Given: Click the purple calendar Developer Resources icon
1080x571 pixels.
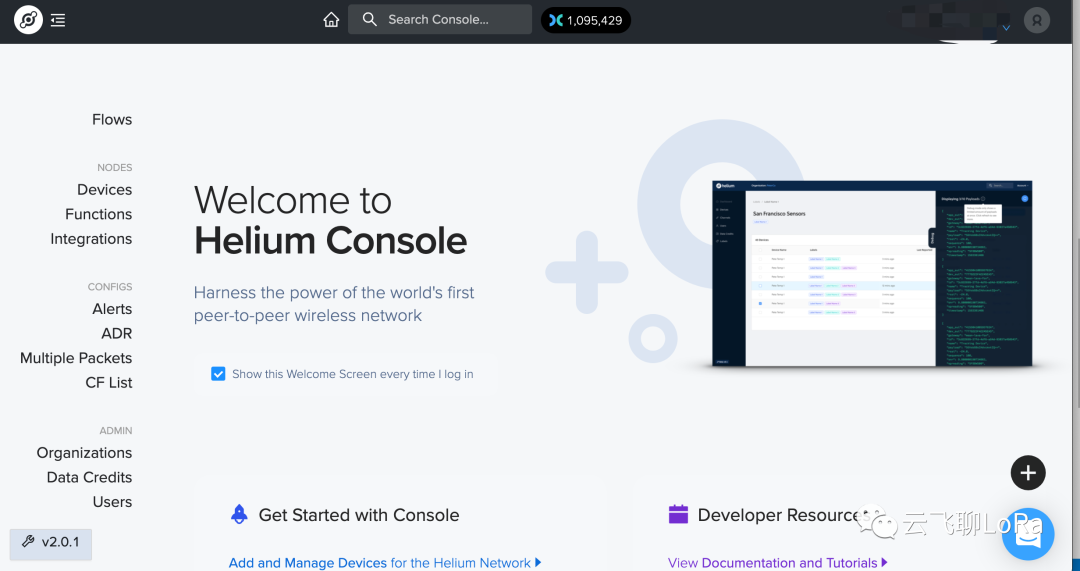Looking at the screenshot, I should (678, 515).
